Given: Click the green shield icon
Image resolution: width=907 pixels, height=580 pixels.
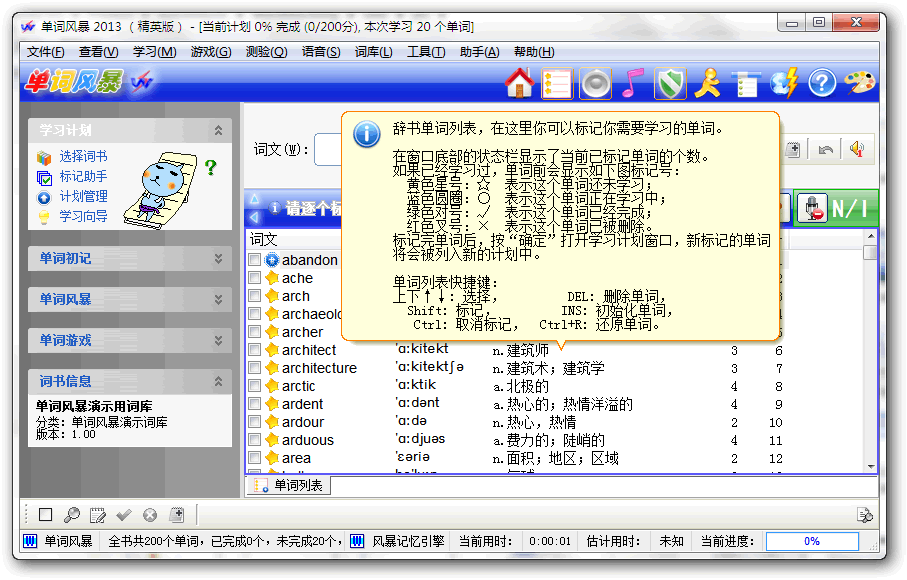Looking at the screenshot, I should click(669, 83).
